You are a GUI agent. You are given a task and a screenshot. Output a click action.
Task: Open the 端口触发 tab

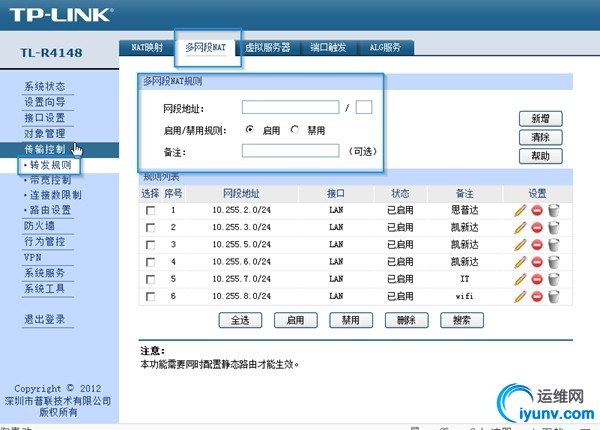328,47
